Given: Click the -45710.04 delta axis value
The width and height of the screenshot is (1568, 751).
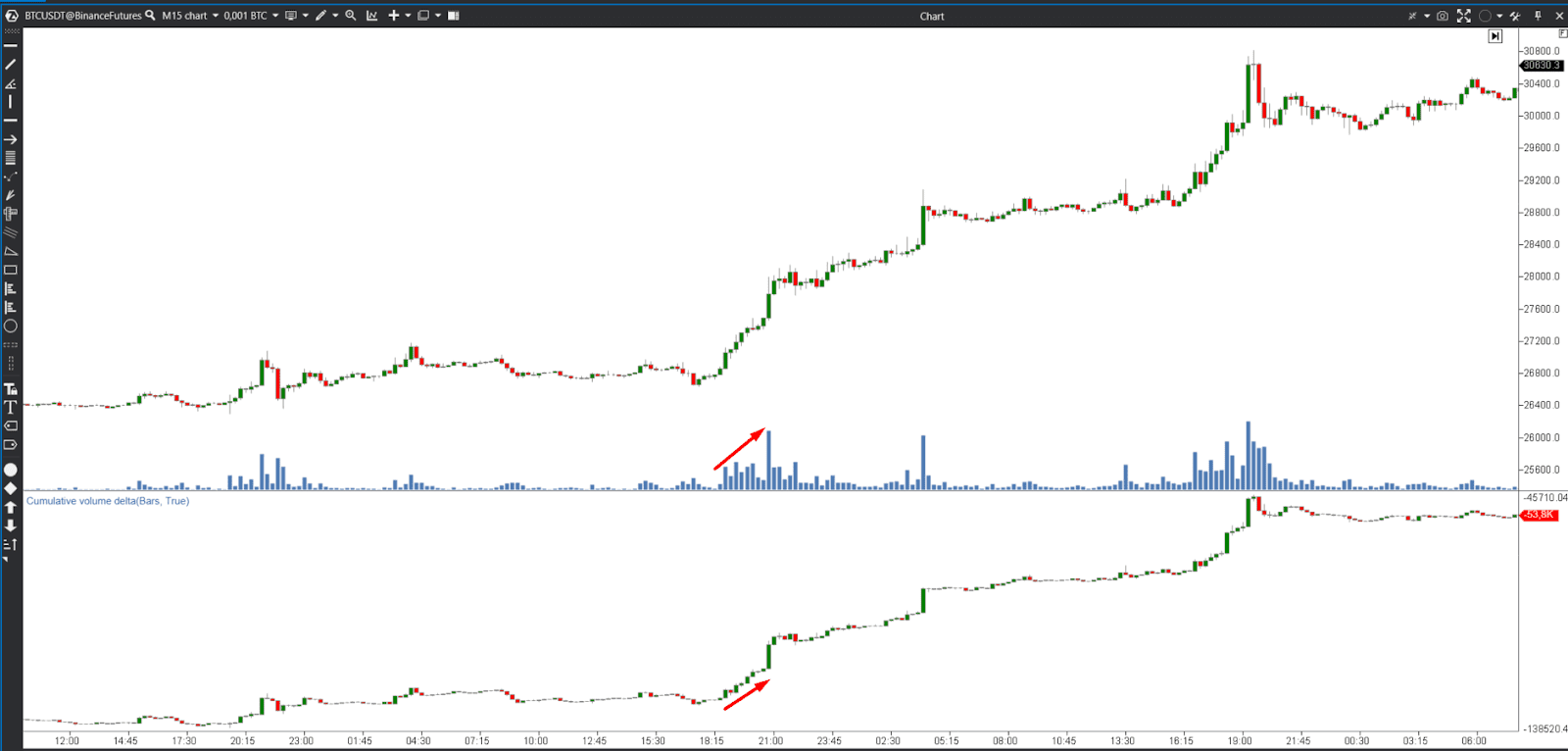Looking at the screenshot, I should click(1544, 498).
